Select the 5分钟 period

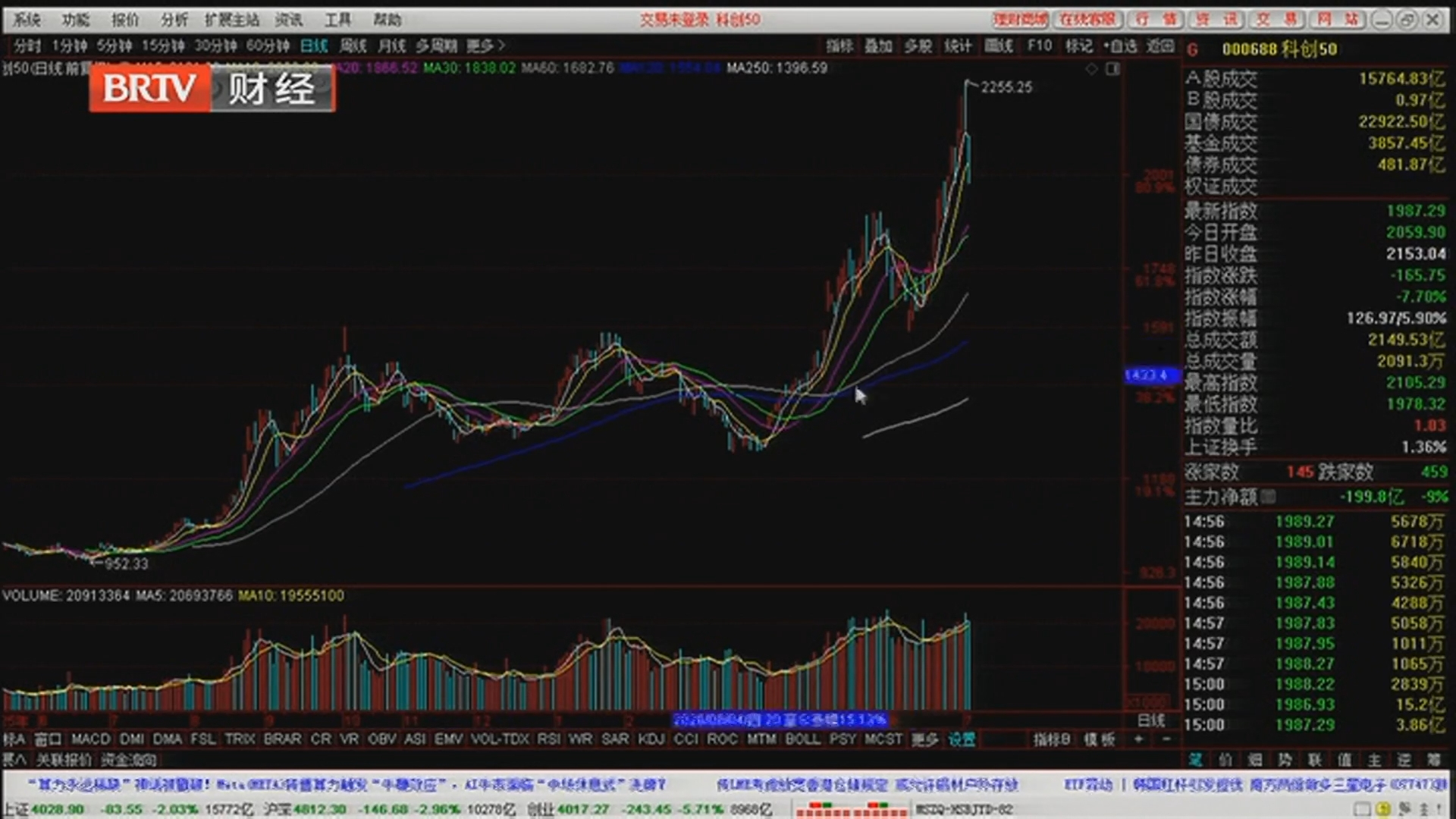[115, 46]
